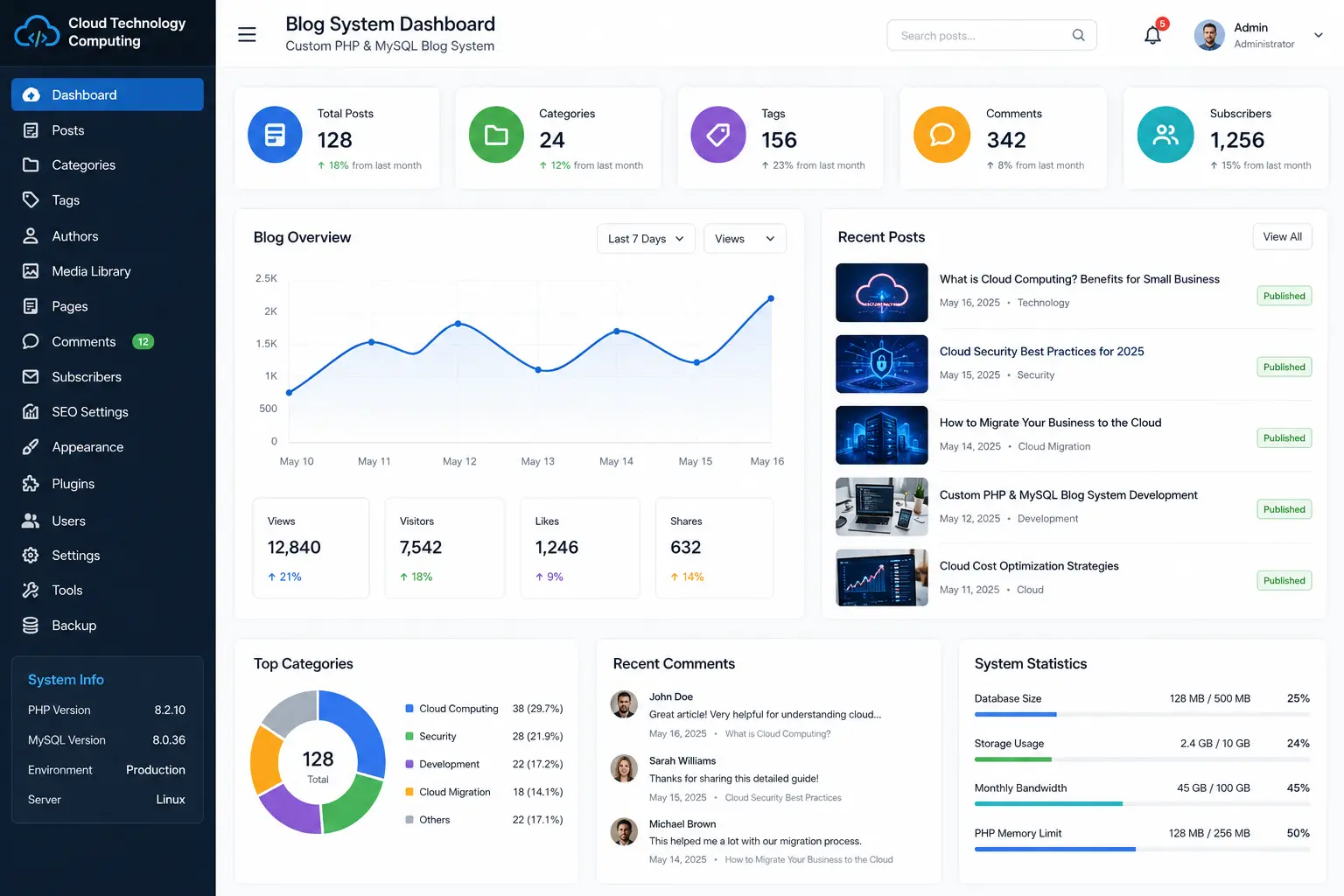Click the Posts sidebar icon
The width and height of the screenshot is (1344, 896).
point(31,130)
